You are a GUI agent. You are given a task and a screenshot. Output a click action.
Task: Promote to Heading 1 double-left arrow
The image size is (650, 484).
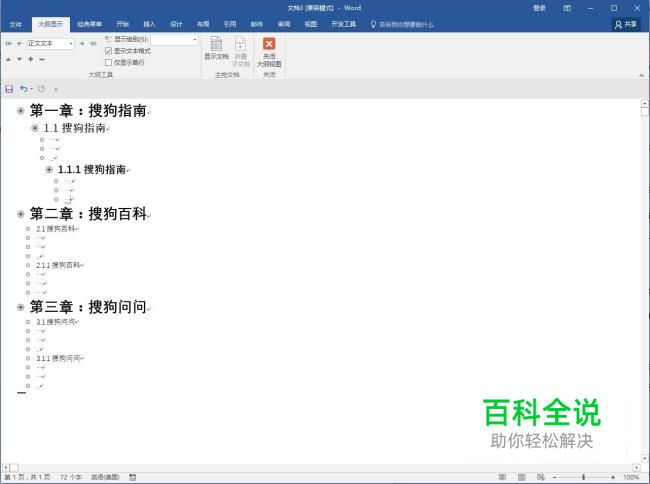coord(8,44)
